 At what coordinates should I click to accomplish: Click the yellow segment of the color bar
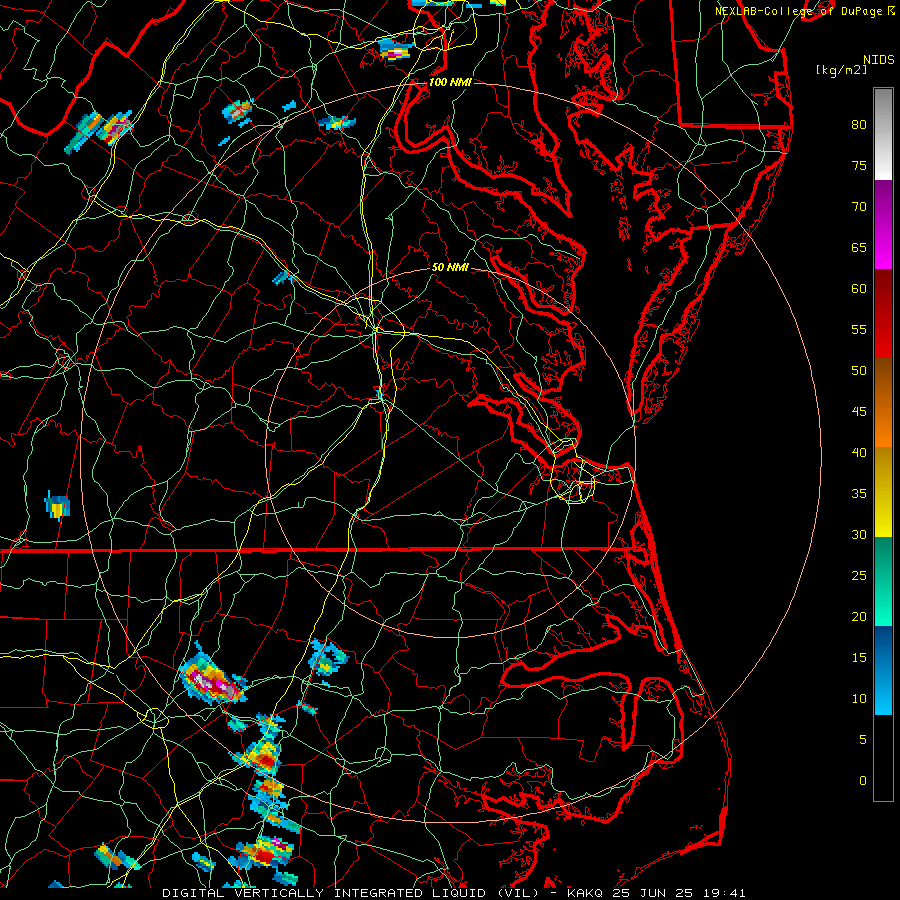[x=883, y=492]
